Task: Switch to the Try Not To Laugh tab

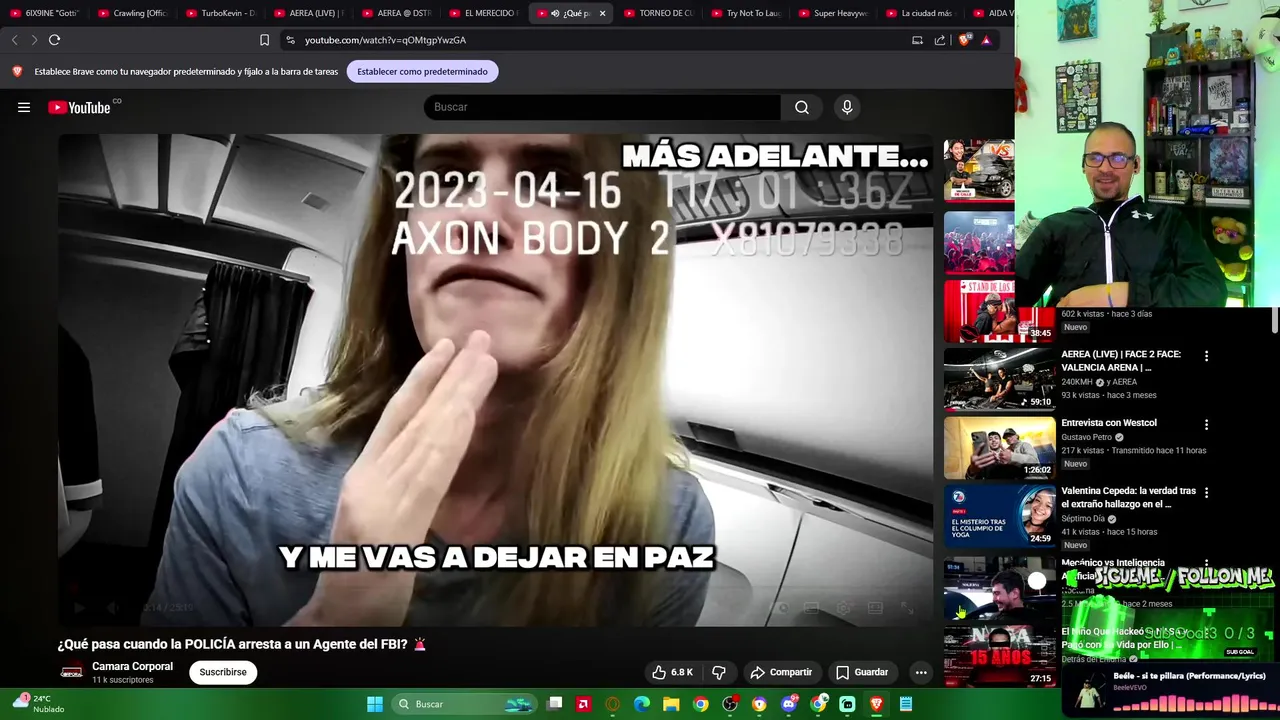Action: click(x=747, y=13)
